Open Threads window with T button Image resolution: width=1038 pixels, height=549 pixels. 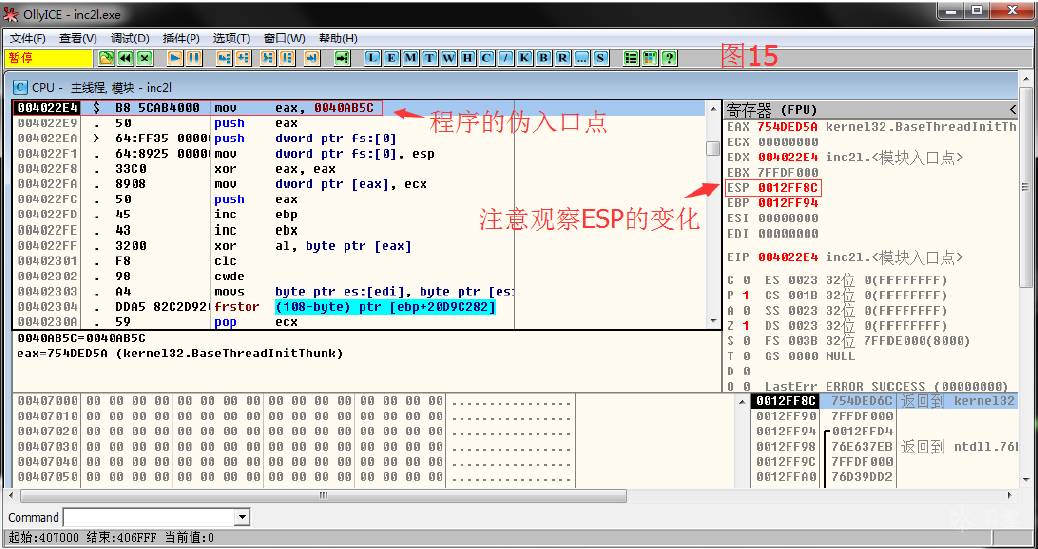pos(430,58)
